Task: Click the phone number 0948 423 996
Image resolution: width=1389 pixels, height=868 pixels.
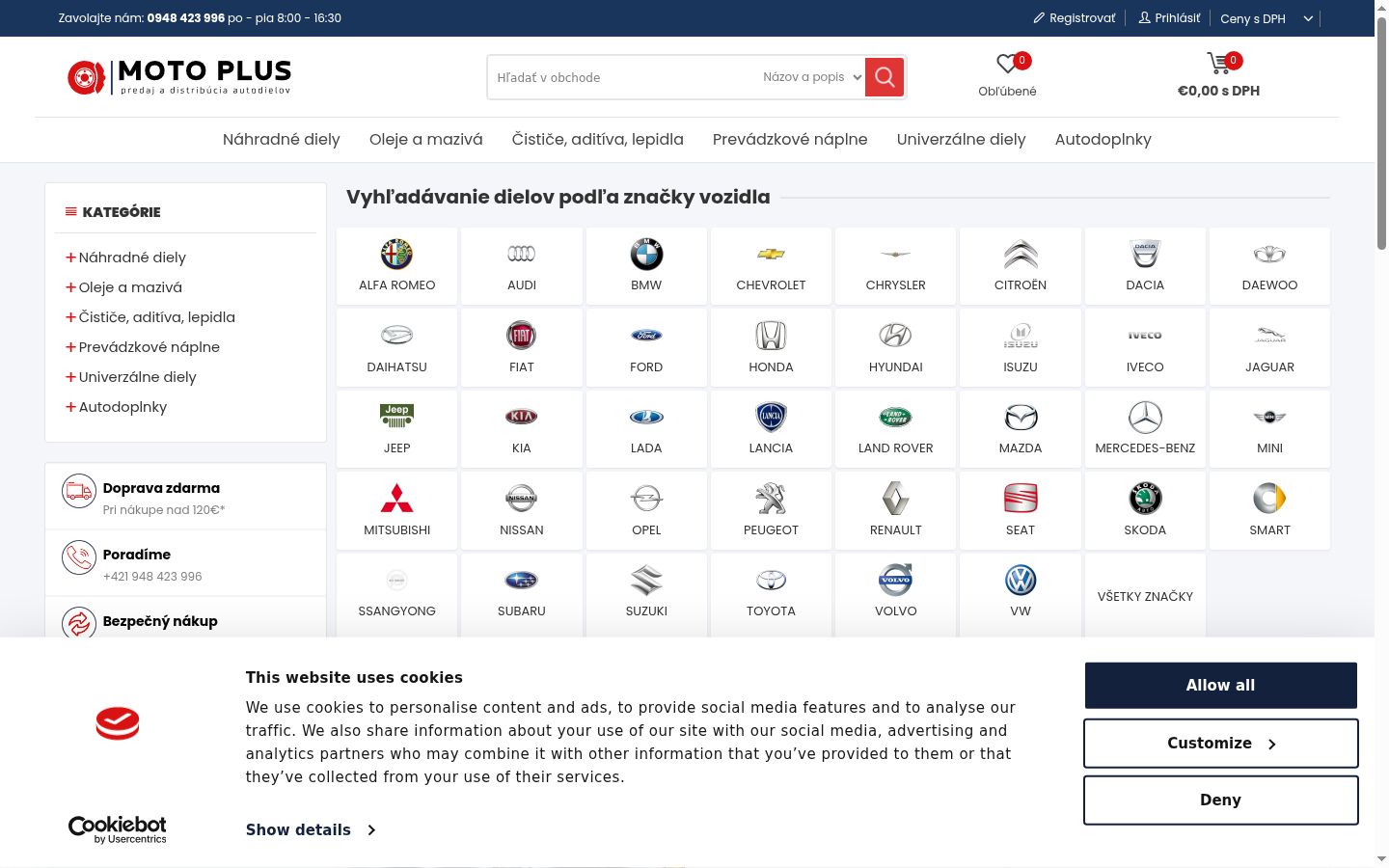Action: (x=185, y=18)
